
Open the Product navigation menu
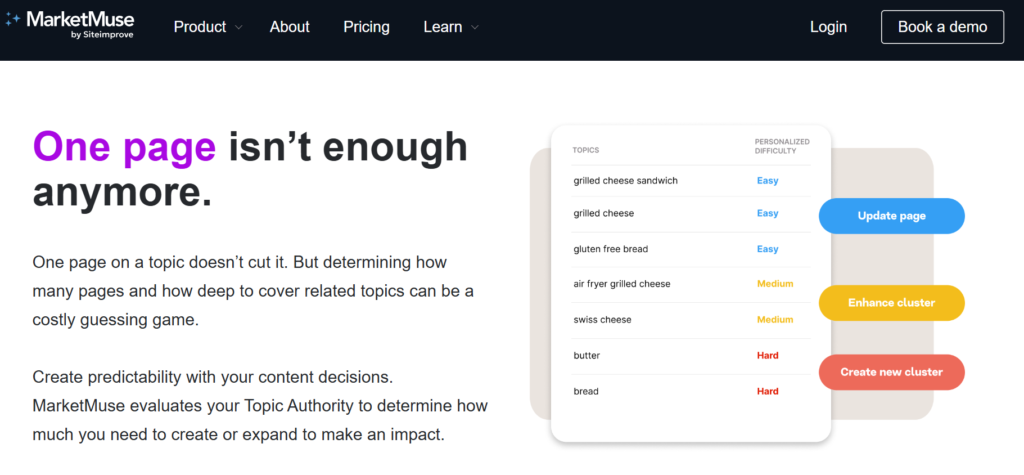(200, 27)
